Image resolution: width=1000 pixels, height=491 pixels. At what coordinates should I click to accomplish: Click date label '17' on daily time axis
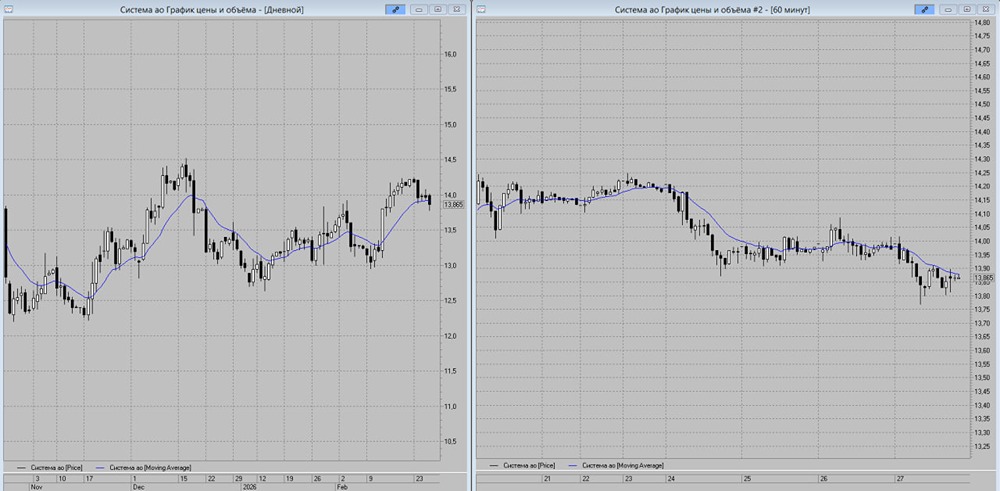(x=89, y=478)
